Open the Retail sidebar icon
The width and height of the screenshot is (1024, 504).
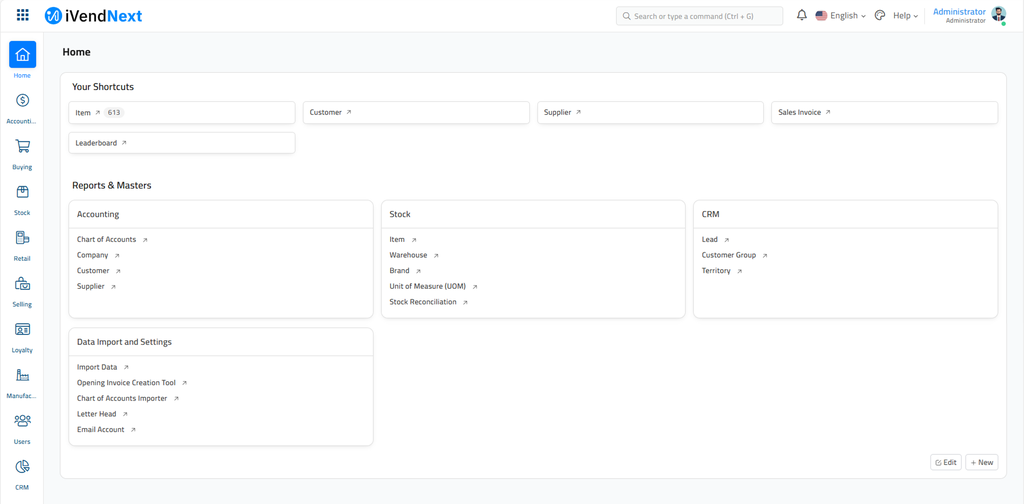(22, 238)
